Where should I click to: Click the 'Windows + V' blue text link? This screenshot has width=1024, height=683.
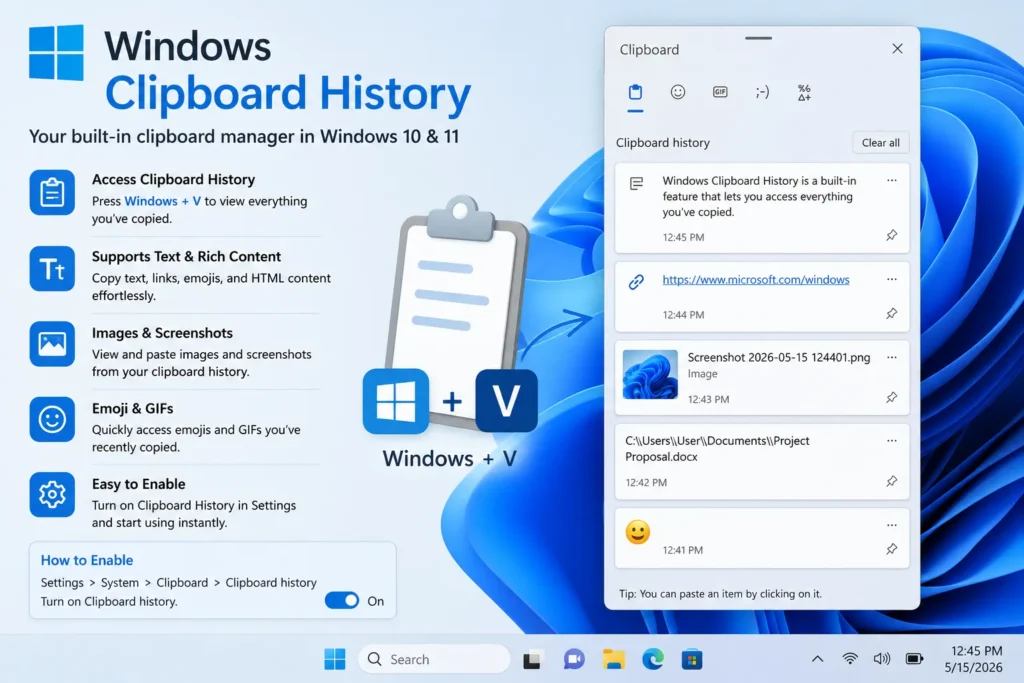(x=163, y=201)
